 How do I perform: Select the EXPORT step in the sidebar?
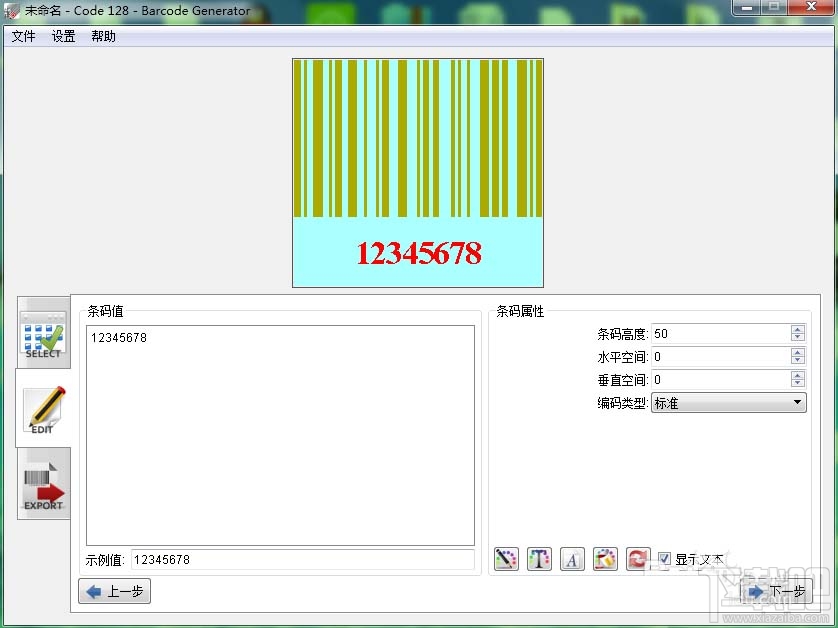tap(42, 485)
